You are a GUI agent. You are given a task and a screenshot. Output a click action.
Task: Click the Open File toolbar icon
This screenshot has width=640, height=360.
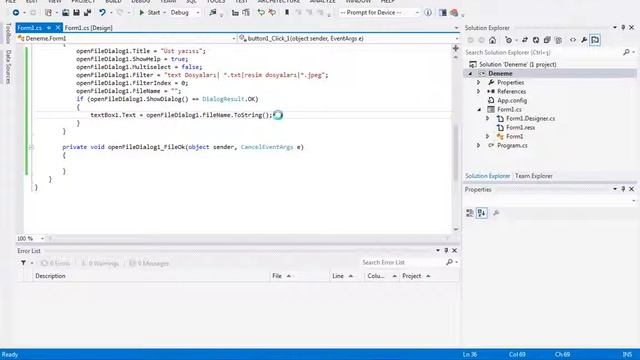coord(65,13)
